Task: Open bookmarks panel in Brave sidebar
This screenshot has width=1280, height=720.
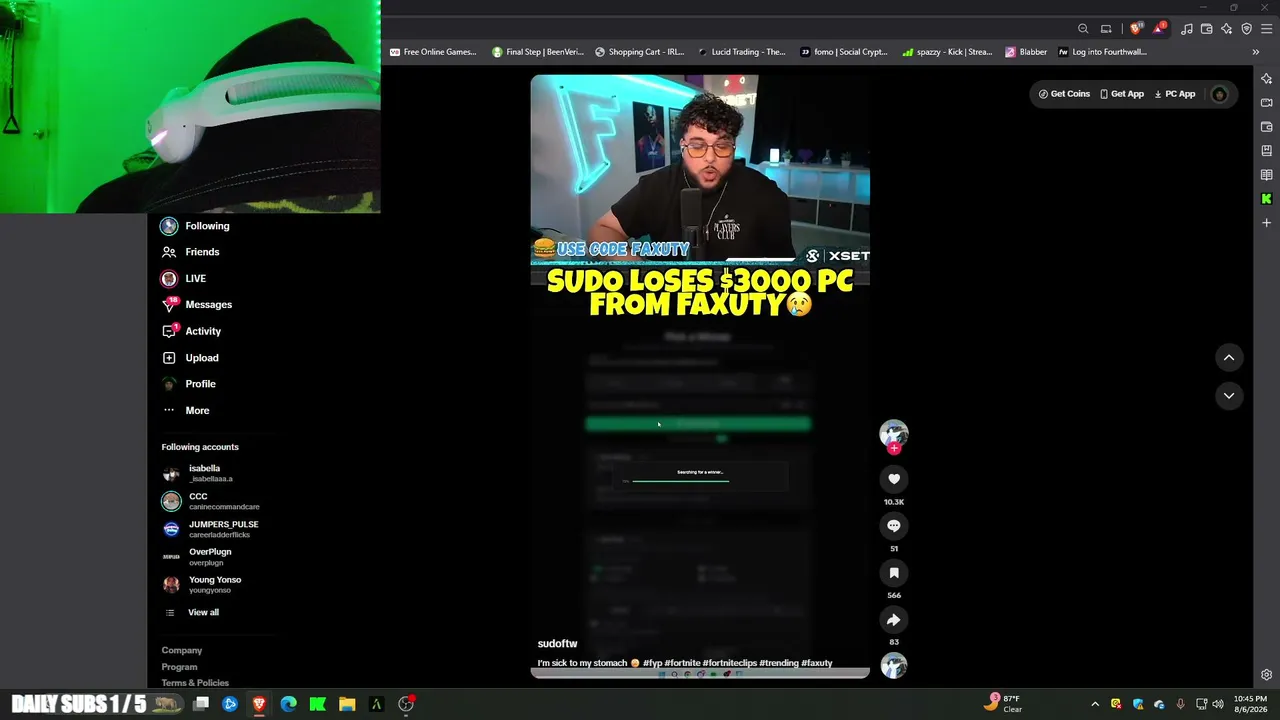Action: click(x=1266, y=151)
